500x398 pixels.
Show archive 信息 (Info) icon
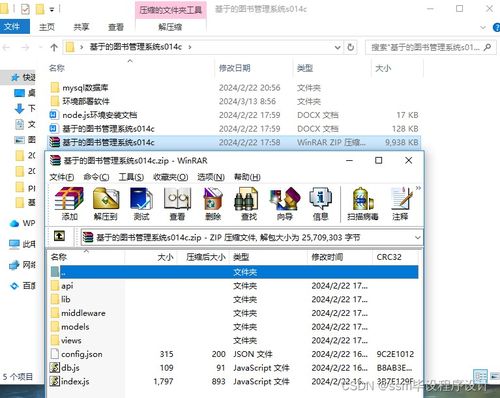pos(320,204)
